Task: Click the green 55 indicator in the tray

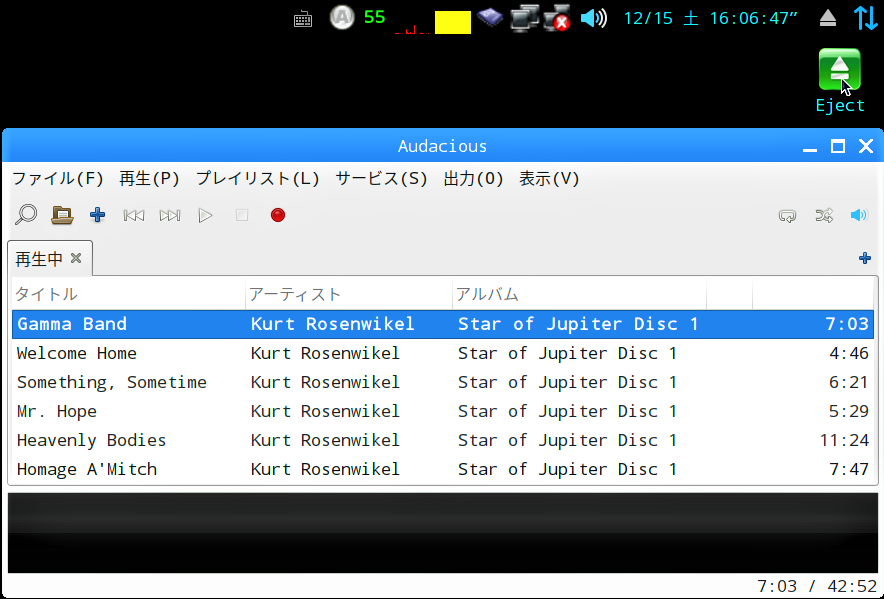Action: 374,17
